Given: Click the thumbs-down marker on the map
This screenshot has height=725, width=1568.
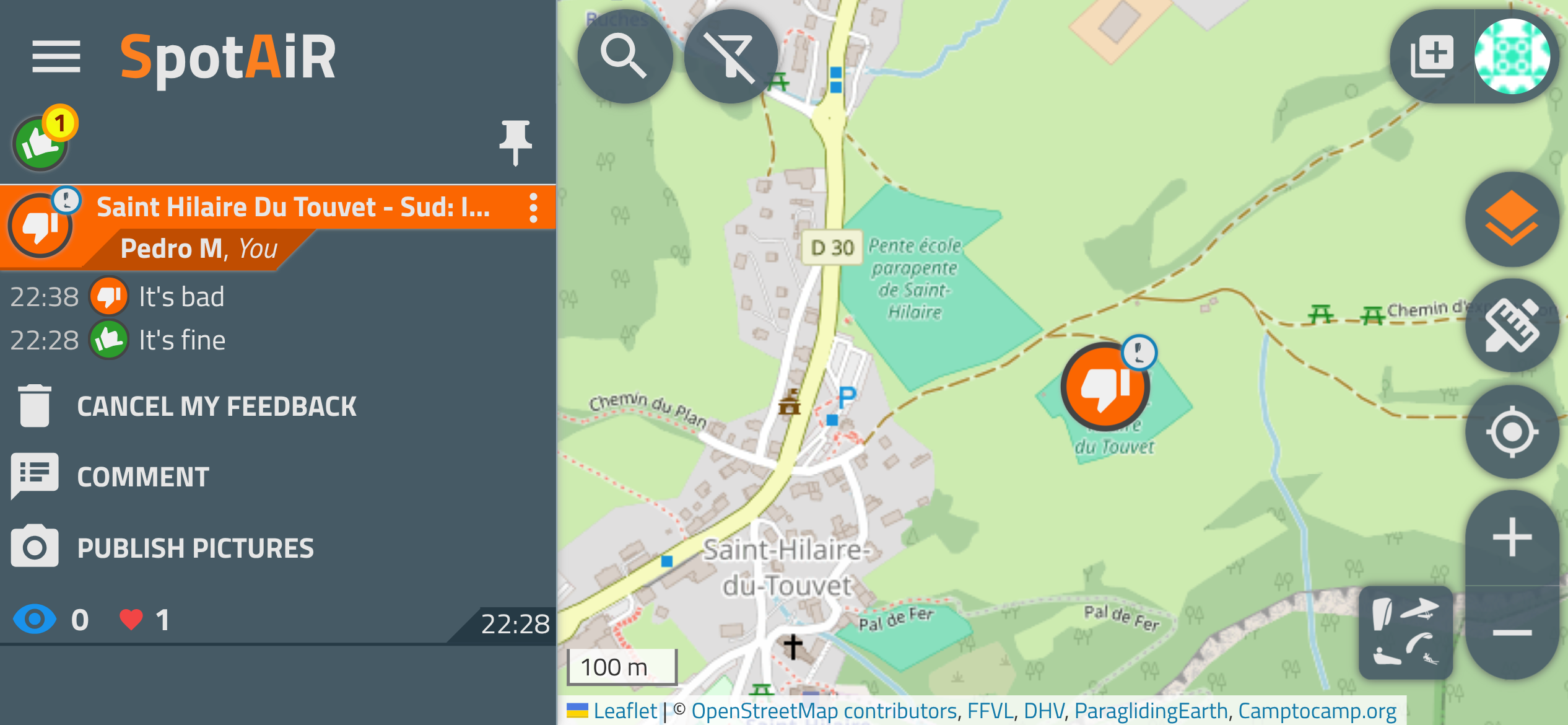Looking at the screenshot, I should pos(1105,386).
